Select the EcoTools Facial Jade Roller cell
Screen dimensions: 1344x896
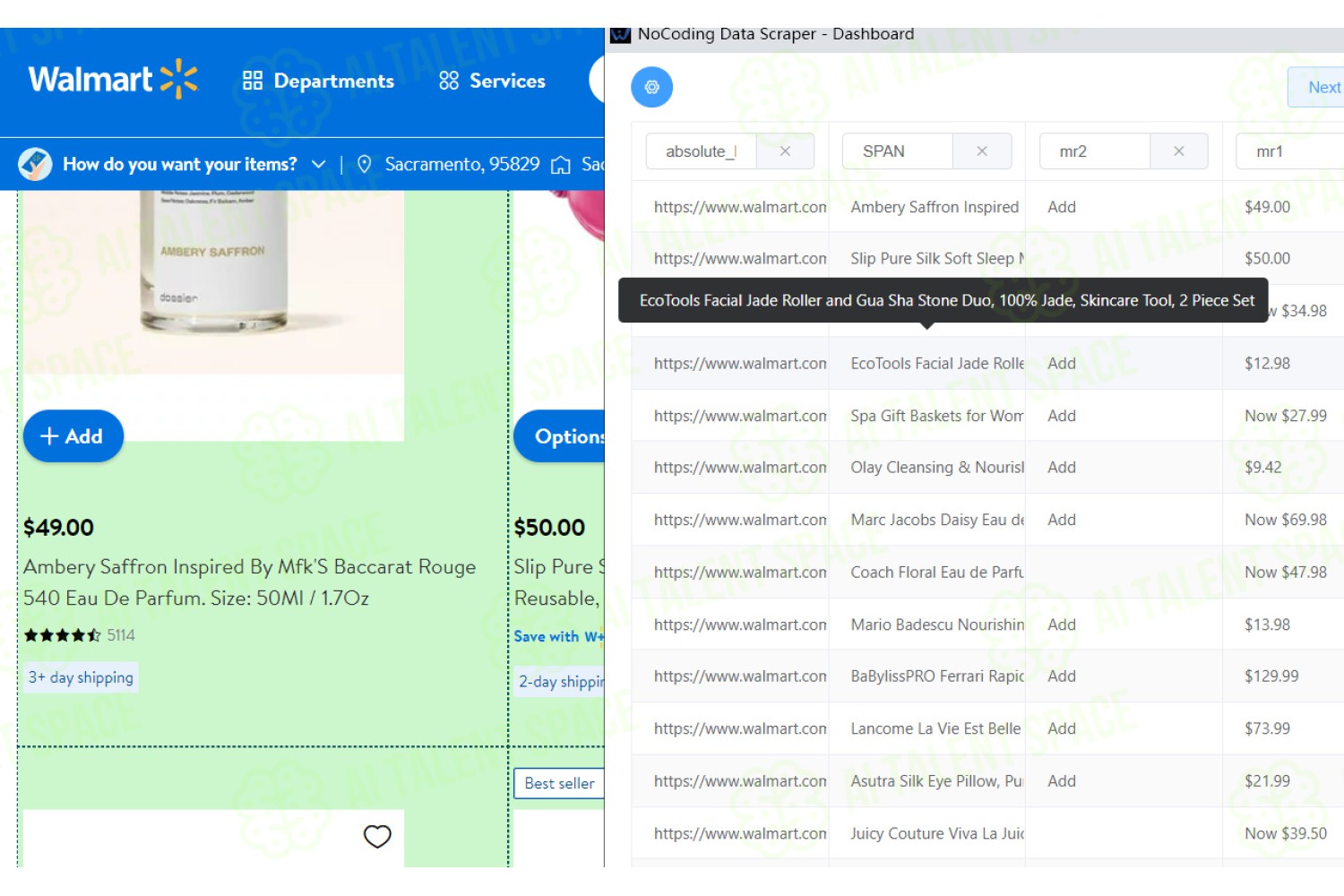coord(927,364)
